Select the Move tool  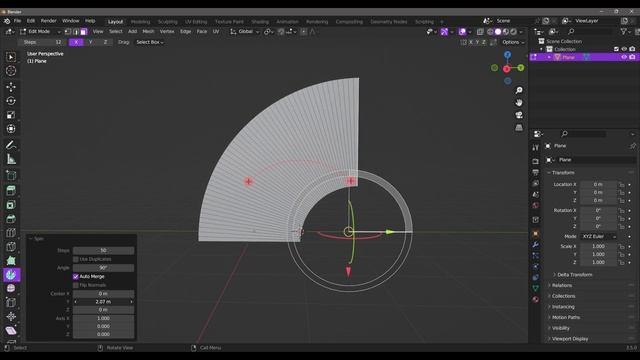[11, 87]
